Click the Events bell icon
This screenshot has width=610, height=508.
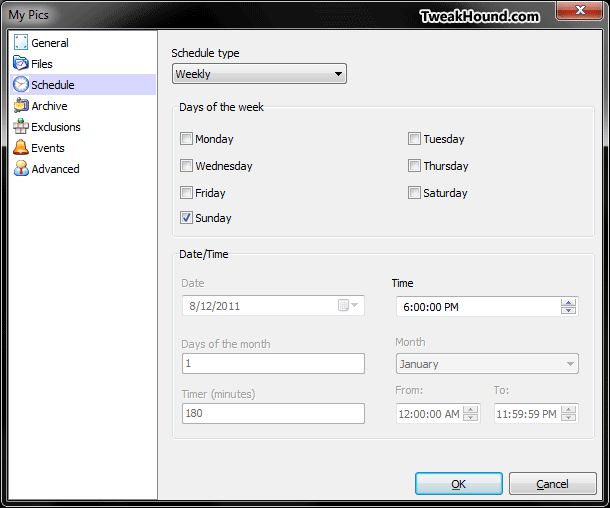click(x=21, y=147)
